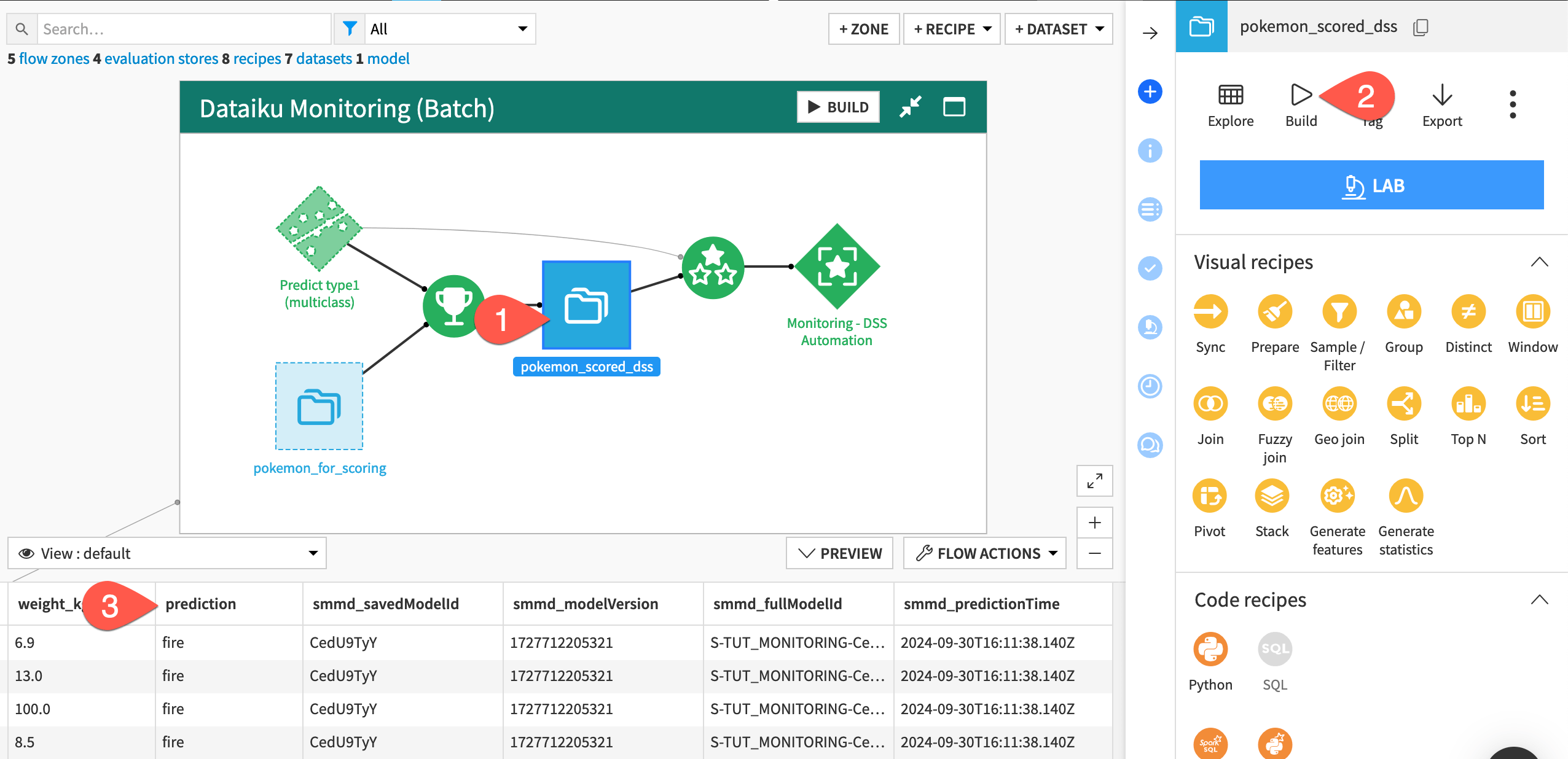The height and width of the screenshot is (759, 1568).
Task: Choose the Pivot recipe icon
Action: (x=1209, y=496)
